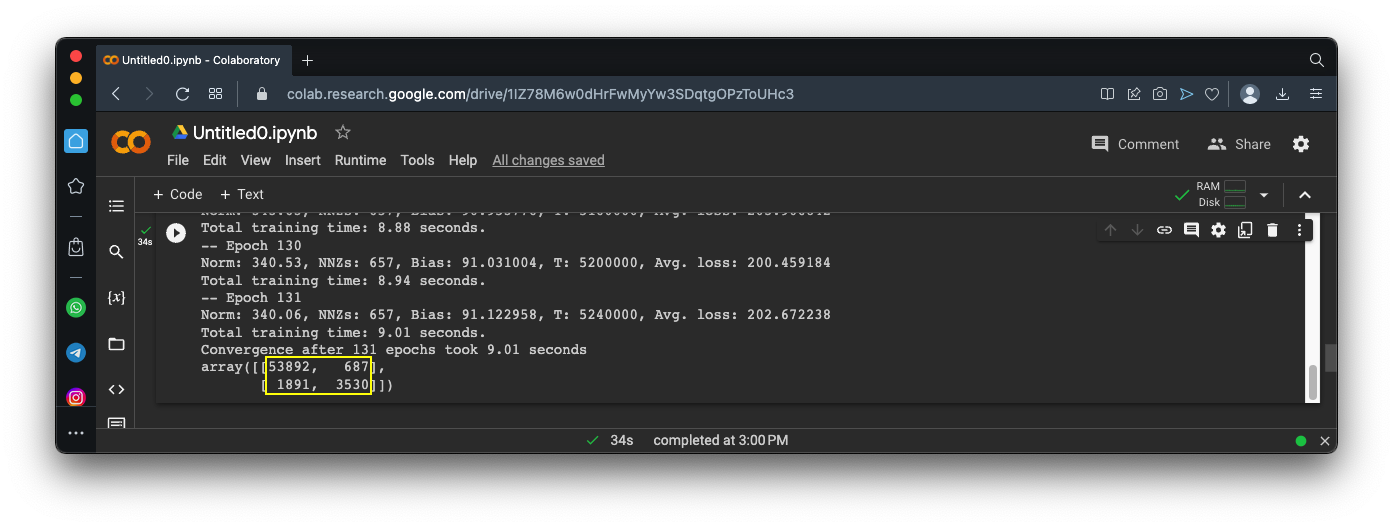Viewport: 1393px width, 527px height.
Task: Take a snapshot with camera icon
Action: (1160, 94)
